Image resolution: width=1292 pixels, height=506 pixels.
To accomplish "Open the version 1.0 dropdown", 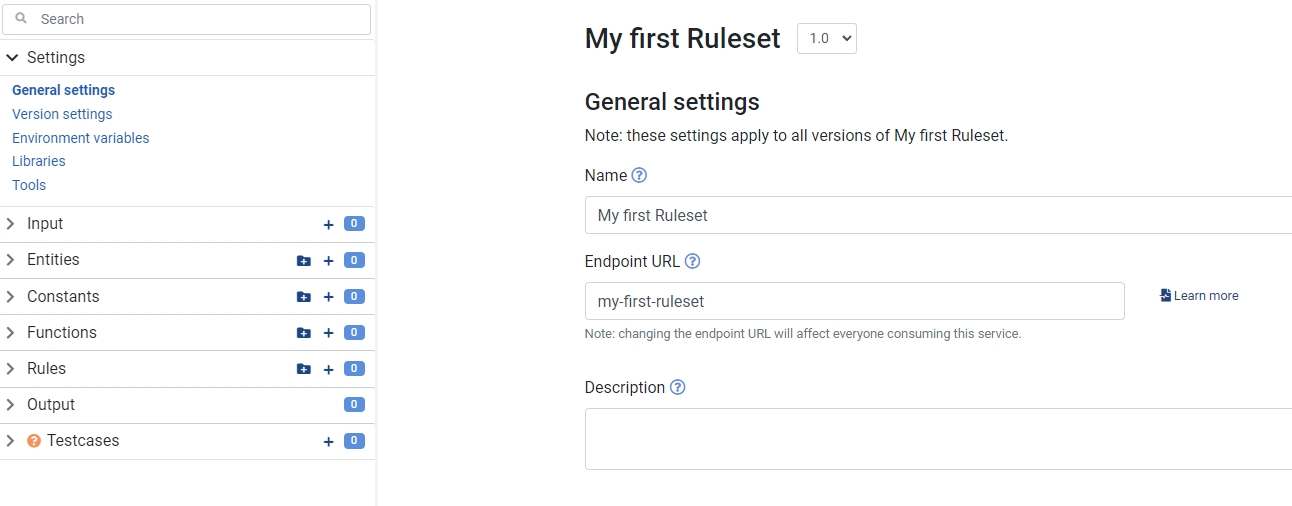I will (826, 39).
